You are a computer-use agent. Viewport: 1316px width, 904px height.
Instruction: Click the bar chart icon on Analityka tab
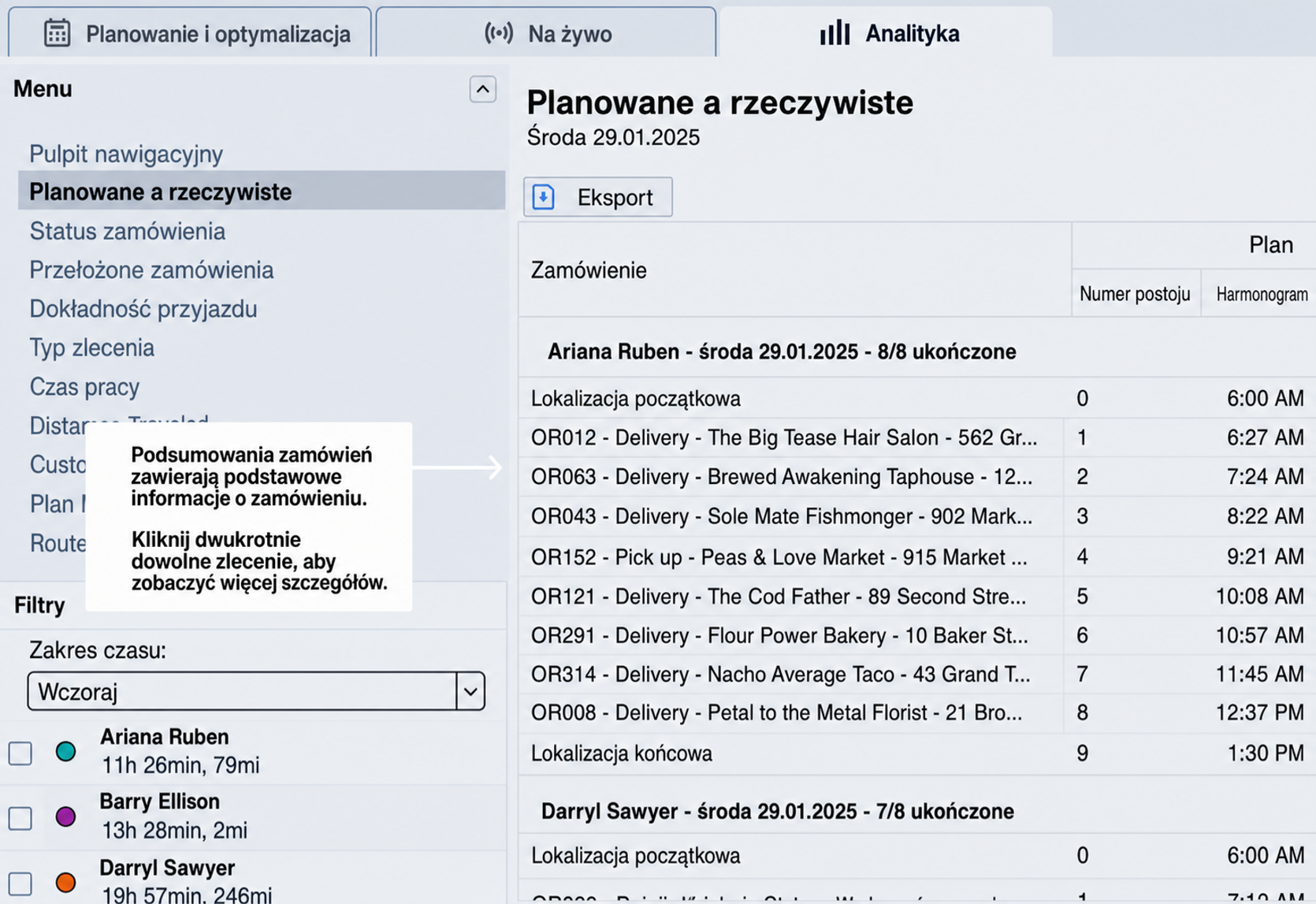835,33
